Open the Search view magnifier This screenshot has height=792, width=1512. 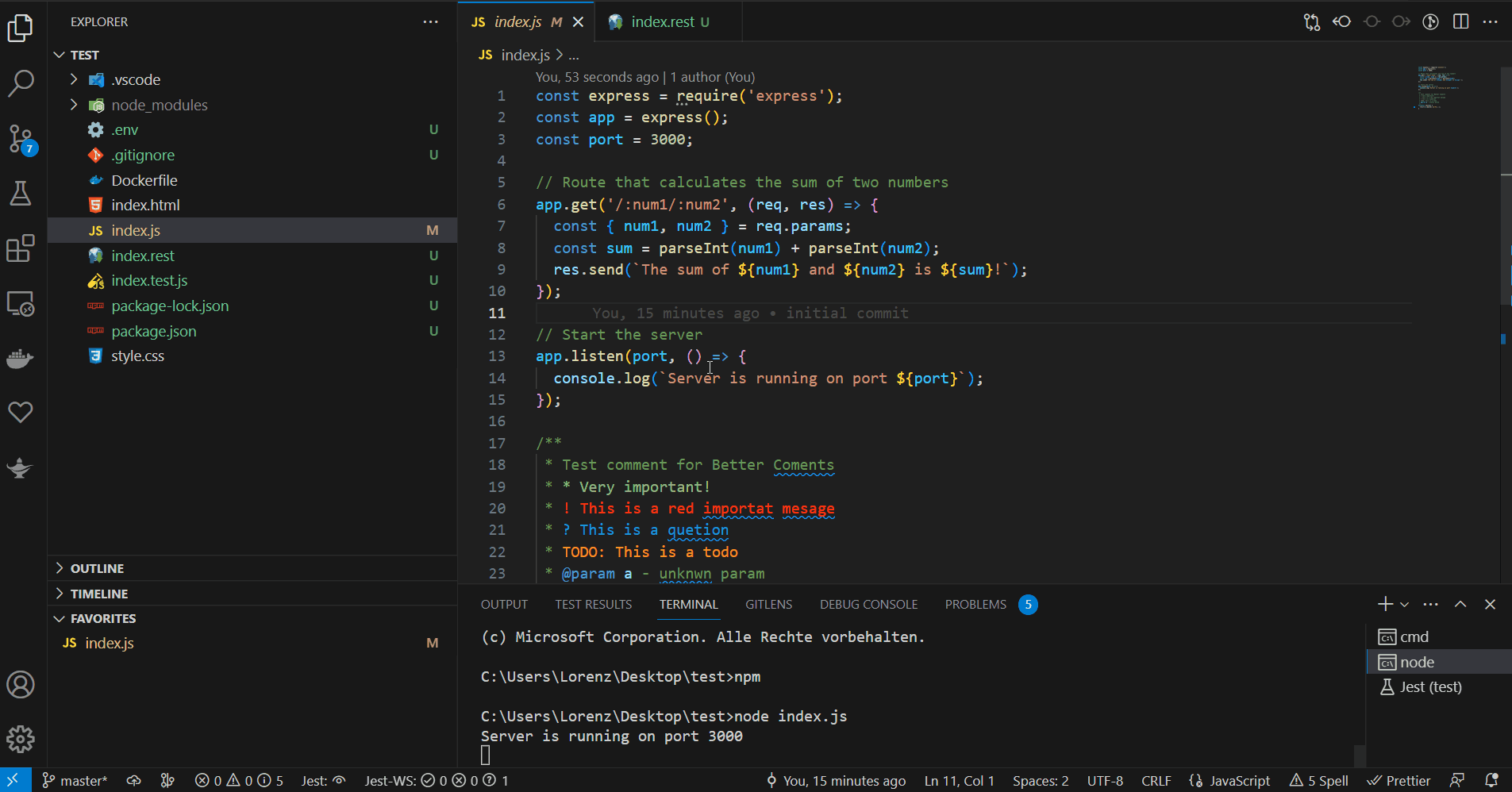click(20, 83)
